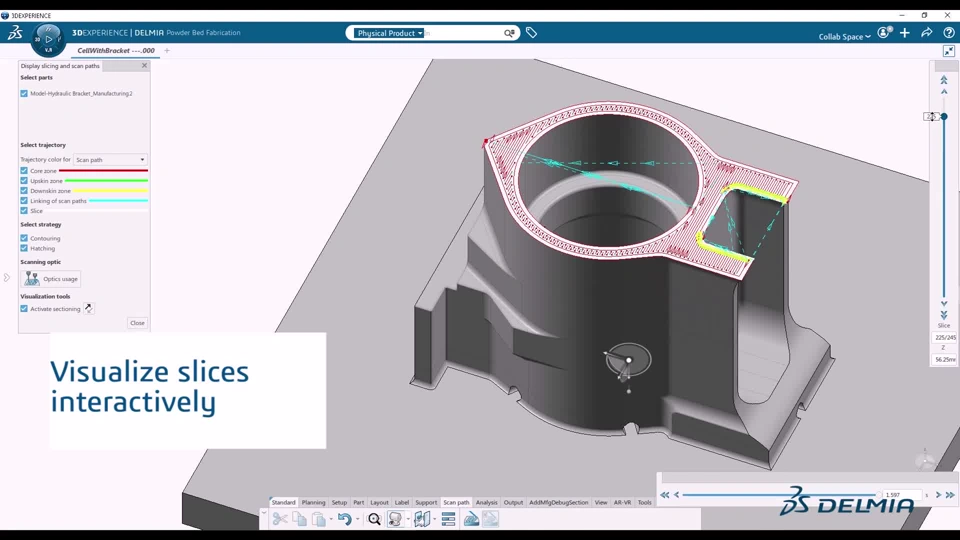
Task: Click the scan time 1.597 field
Action: tap(901, 495)
